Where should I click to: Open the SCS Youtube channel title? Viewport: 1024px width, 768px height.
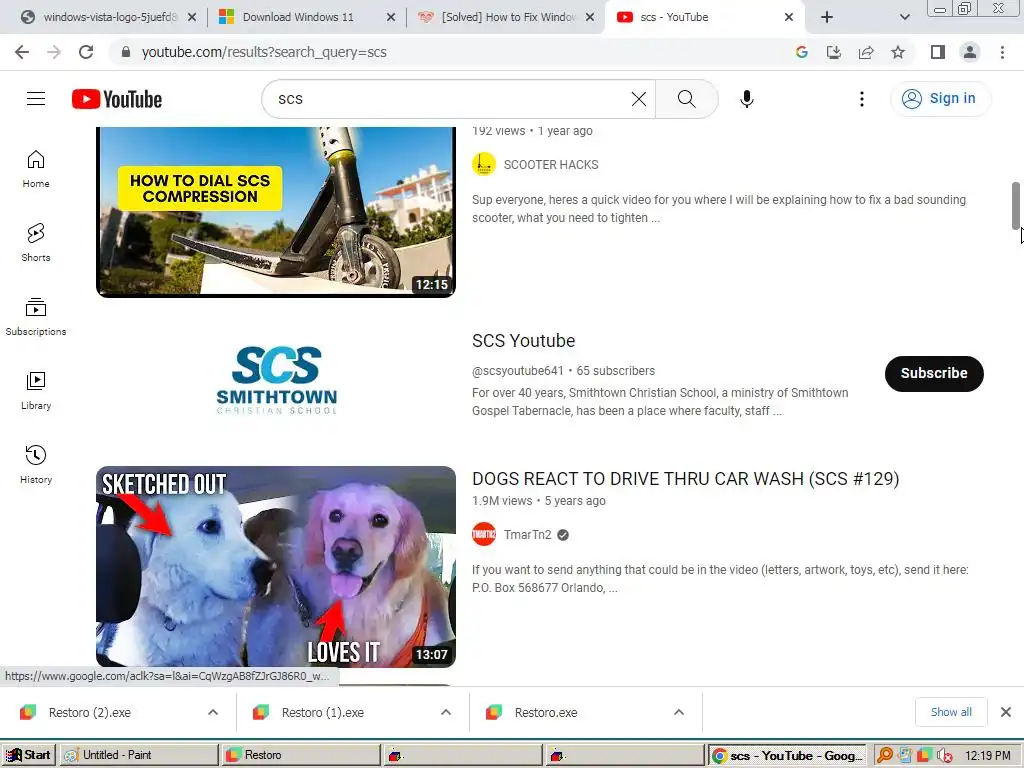pyautogui.click(x=523, y=341)
